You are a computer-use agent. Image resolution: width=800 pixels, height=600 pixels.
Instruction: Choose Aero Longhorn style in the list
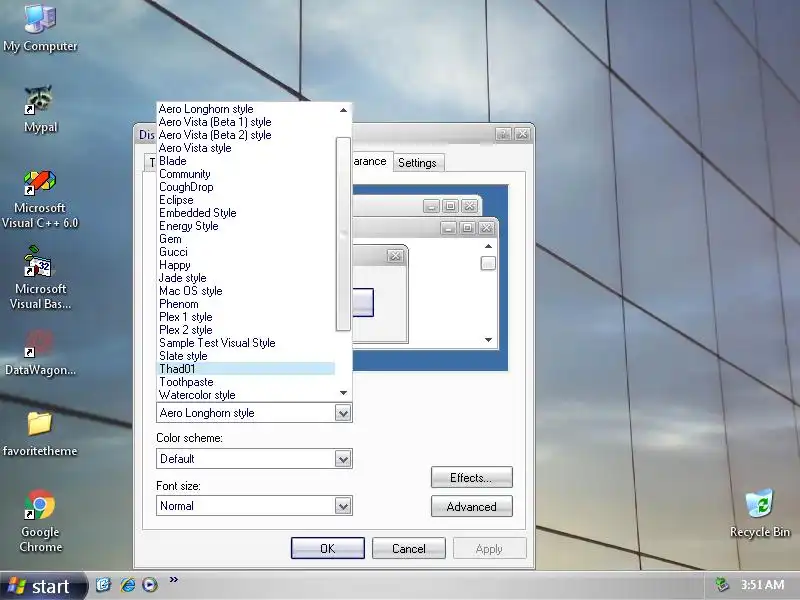245,109
